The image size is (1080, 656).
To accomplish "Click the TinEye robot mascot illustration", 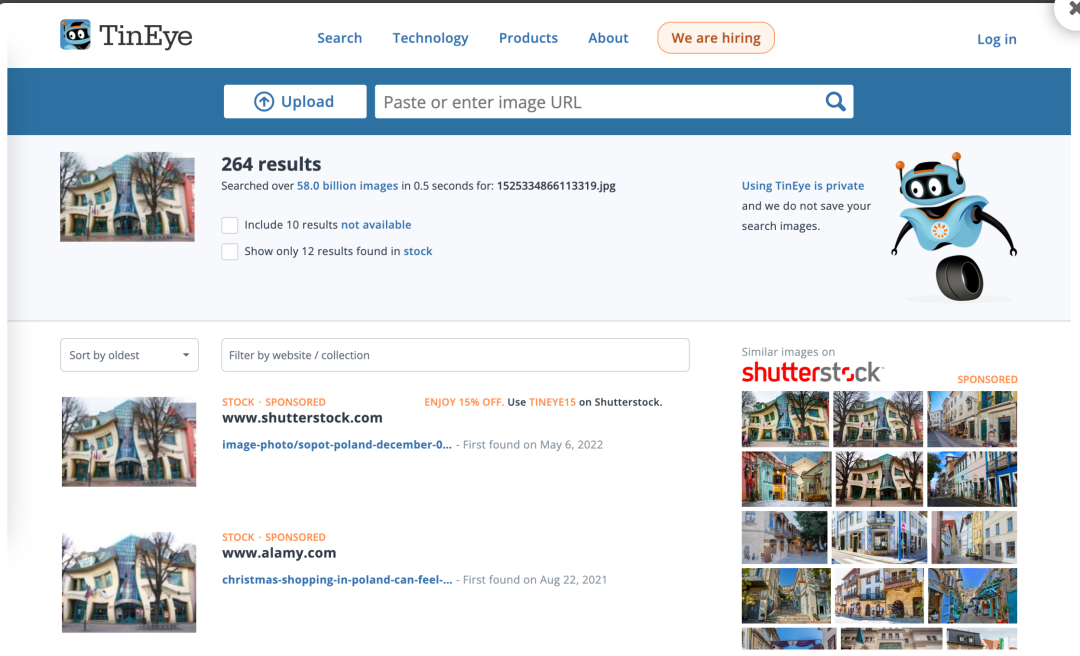I will (x=954, y=227).
